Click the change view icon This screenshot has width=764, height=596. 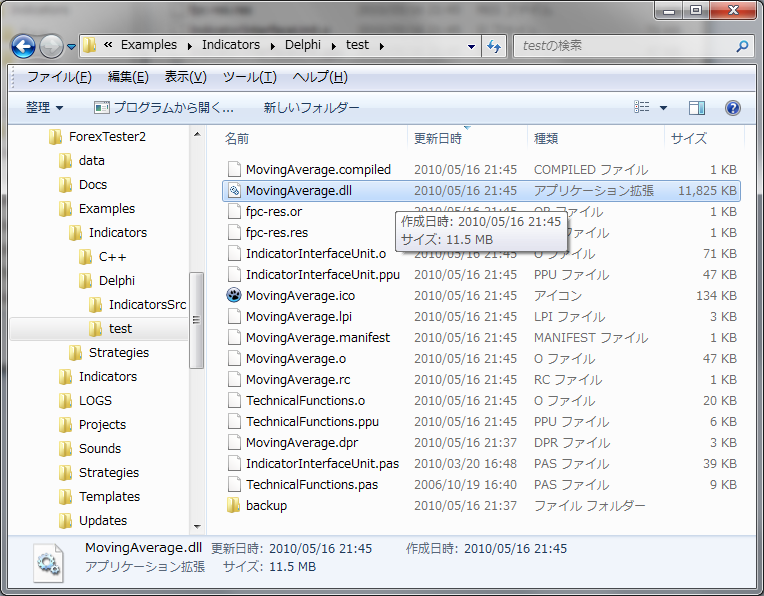pos(641,107)
